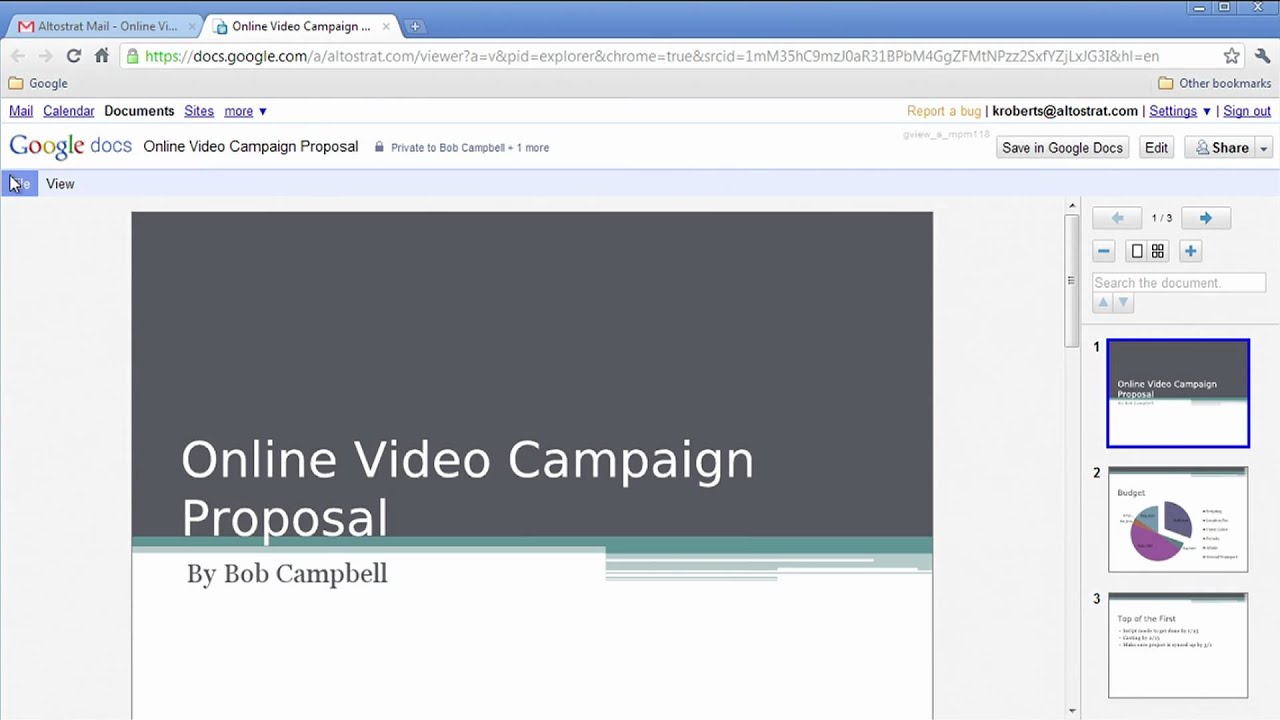
Task: Close the Online Video Campaign tab
Action: tap(386, 26)
